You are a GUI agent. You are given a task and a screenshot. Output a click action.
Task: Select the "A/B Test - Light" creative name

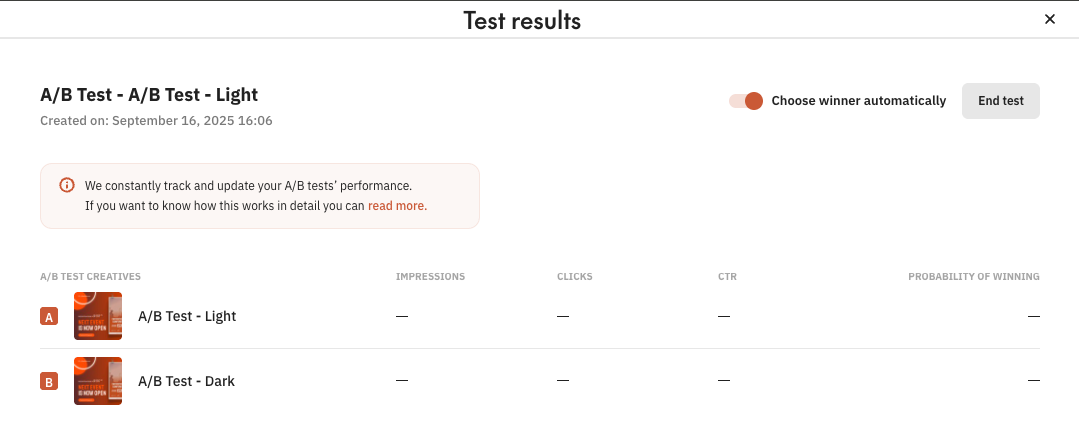(x=187, y=316)
